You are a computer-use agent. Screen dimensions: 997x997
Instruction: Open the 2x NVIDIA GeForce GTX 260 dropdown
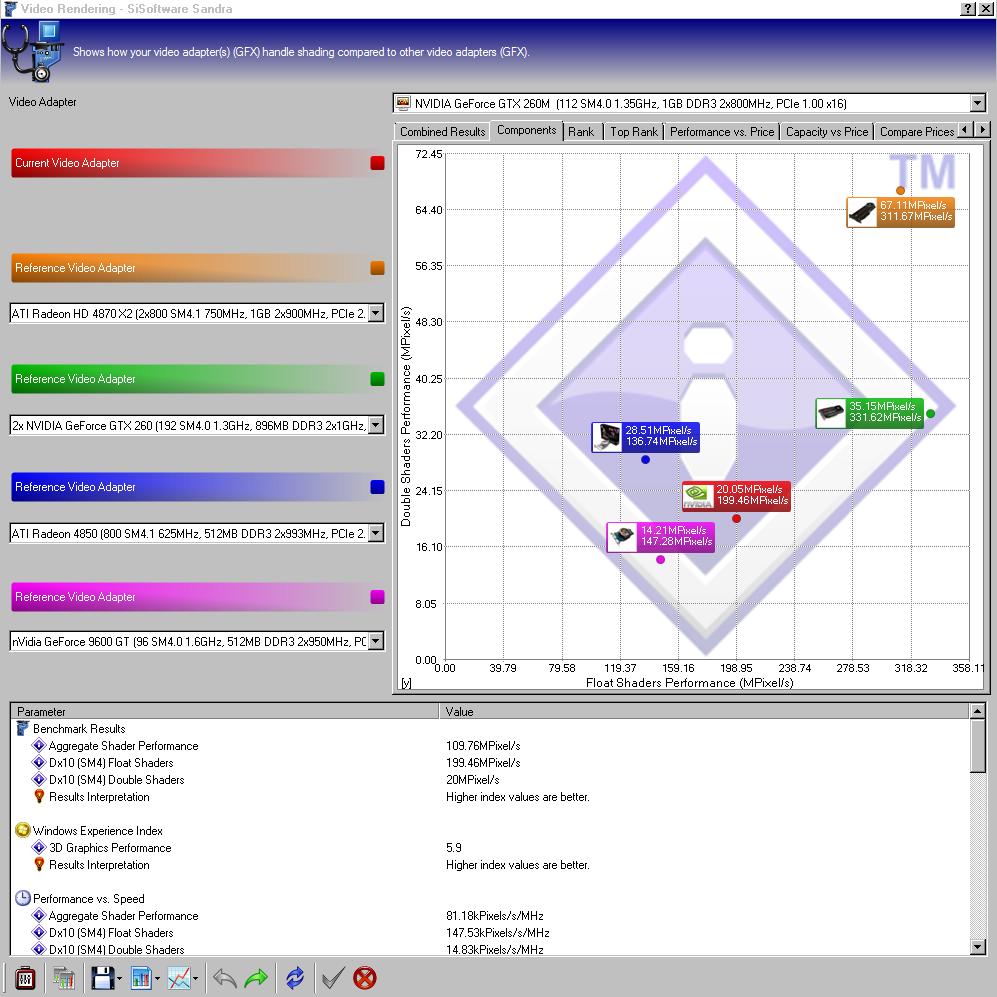(376, 425)
